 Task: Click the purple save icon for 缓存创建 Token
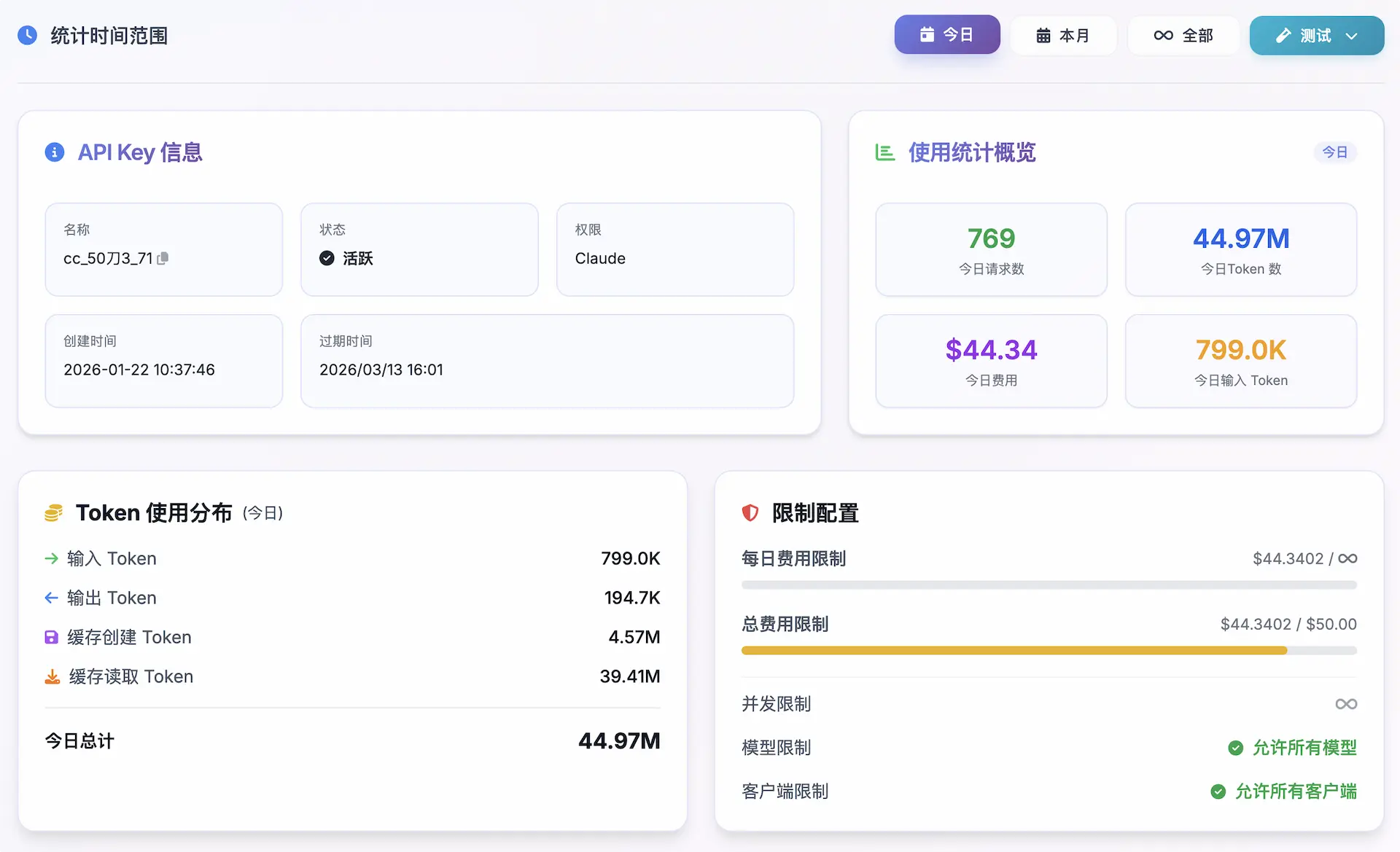point(52,637)
